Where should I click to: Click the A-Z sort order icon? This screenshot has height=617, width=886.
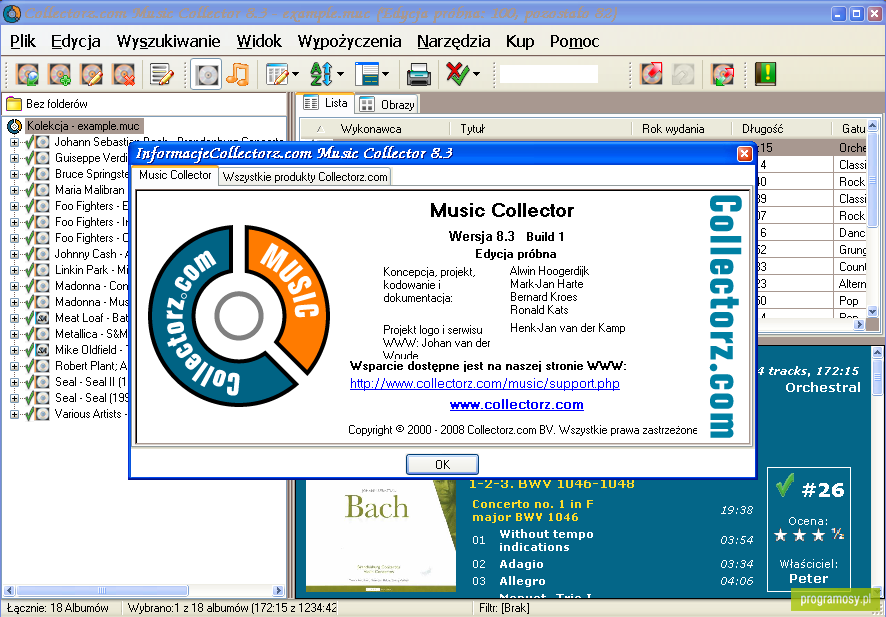322,74
